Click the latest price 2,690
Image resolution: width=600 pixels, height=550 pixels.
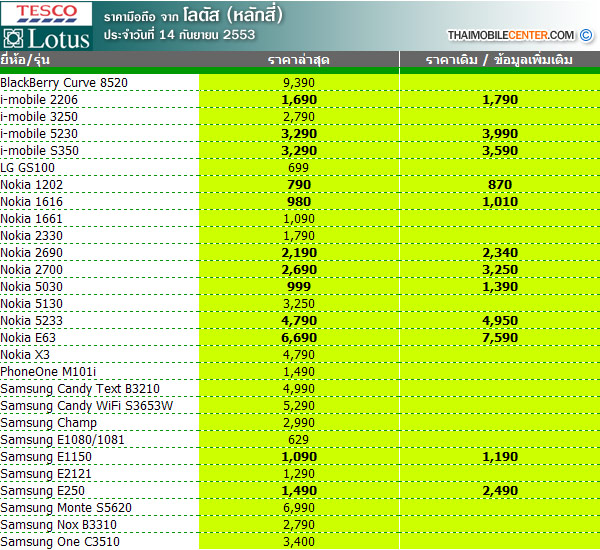coord(299,269)
